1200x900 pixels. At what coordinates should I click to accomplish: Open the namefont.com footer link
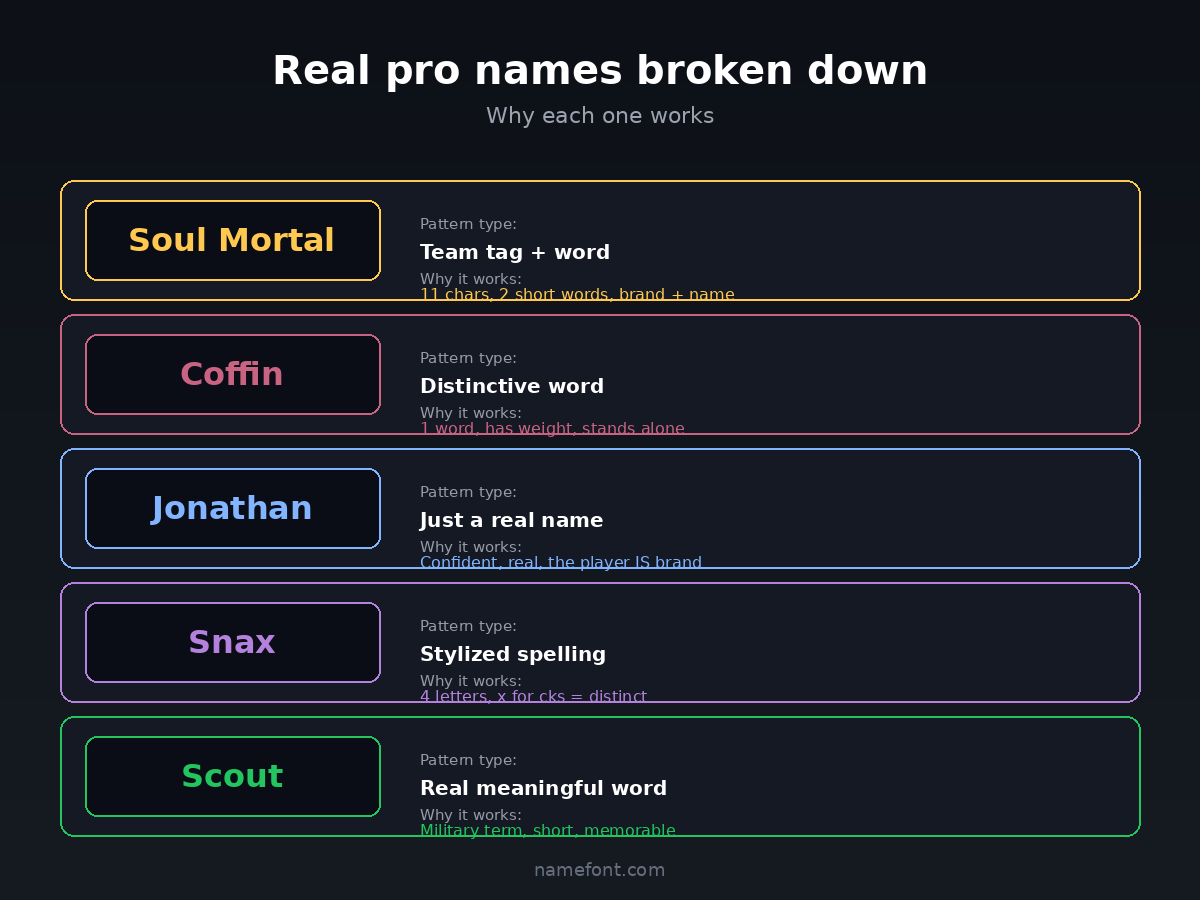pos(599,870)
